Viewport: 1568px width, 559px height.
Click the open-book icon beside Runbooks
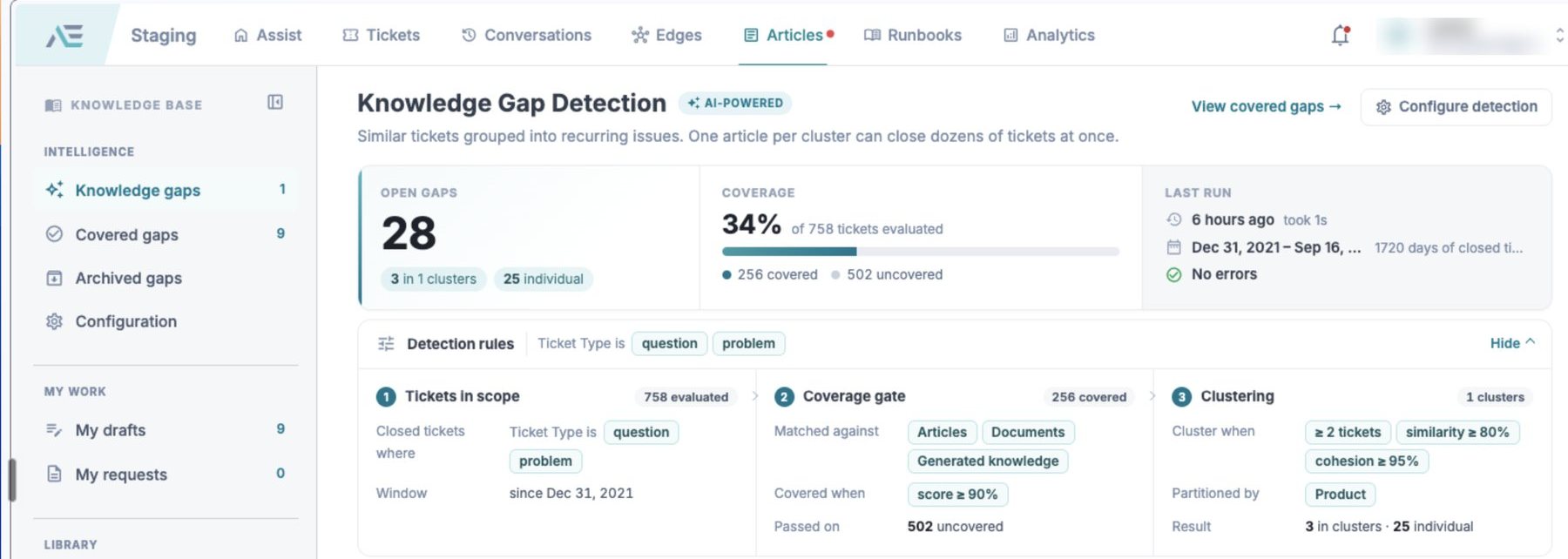872,36
